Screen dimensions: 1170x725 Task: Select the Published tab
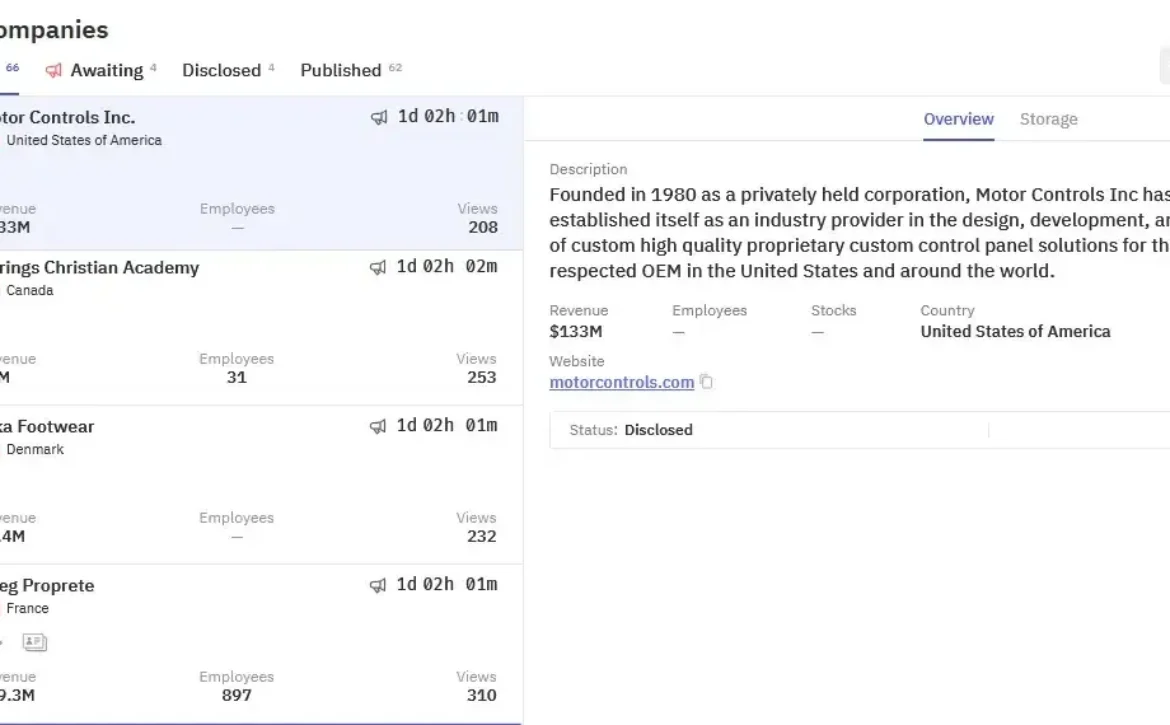341,71
